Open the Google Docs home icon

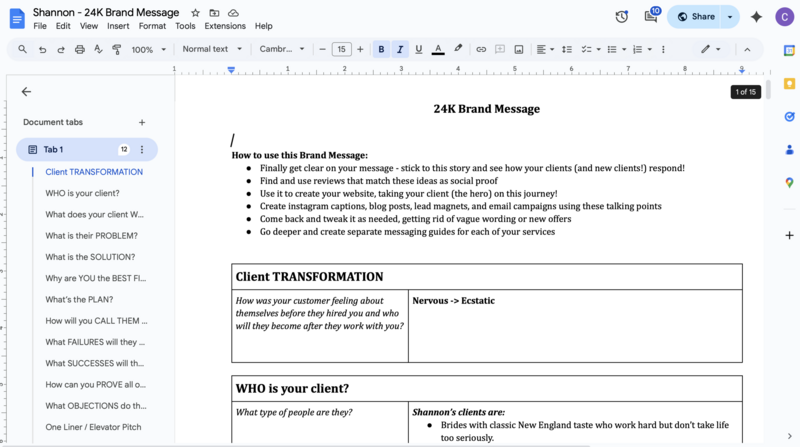[x=17, y=19]
